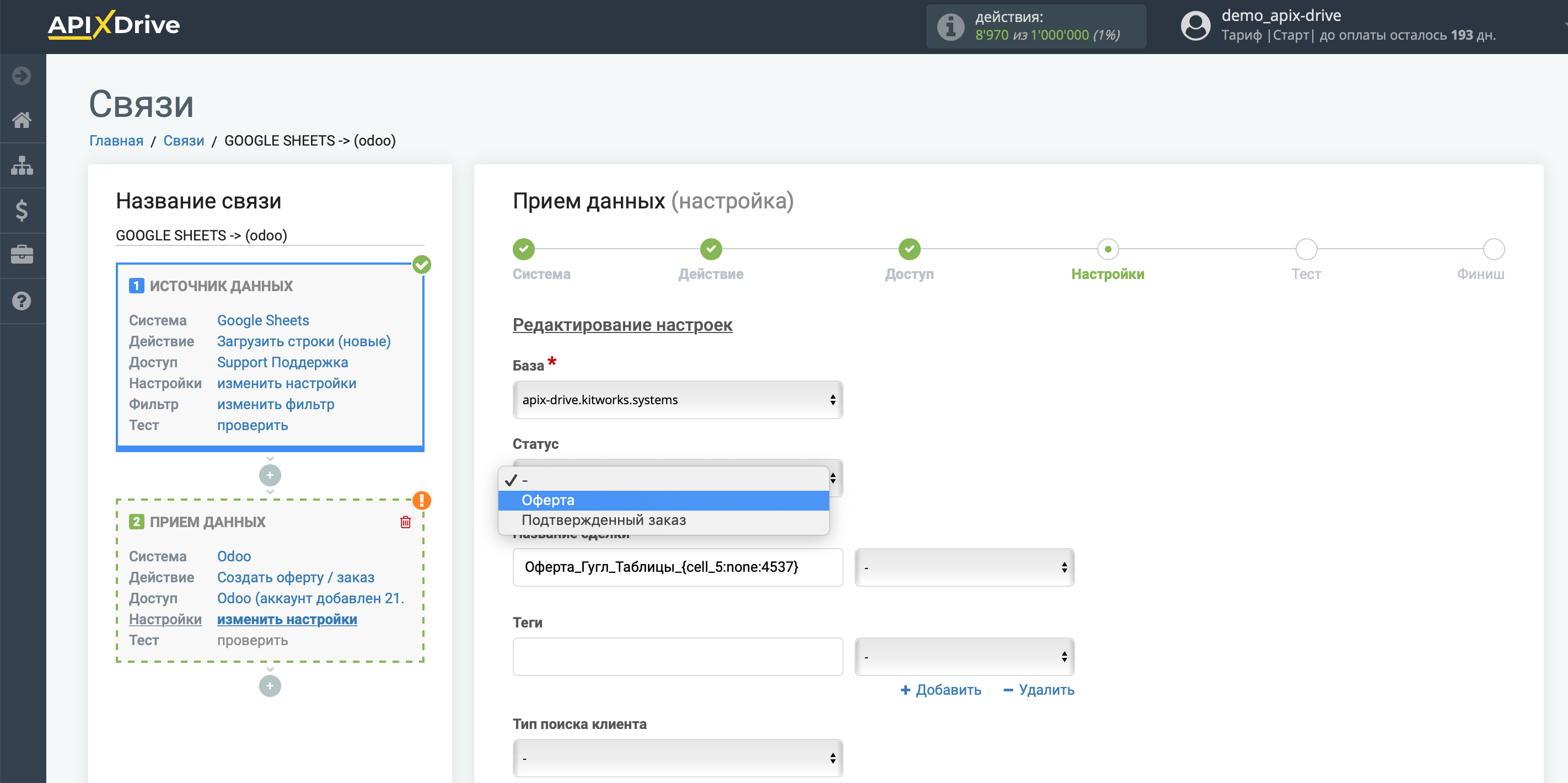This screenshot has height=783, width=1568.
Task: Open briefcase icon in sidebar
Action: point(22,255)
